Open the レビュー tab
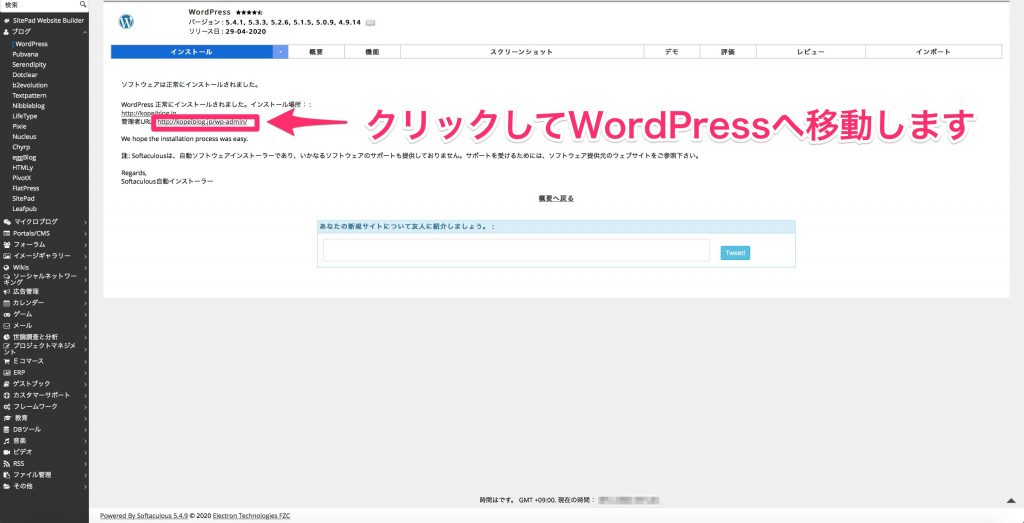Viewport: 1024px width, 523px height. click(810, 51)
